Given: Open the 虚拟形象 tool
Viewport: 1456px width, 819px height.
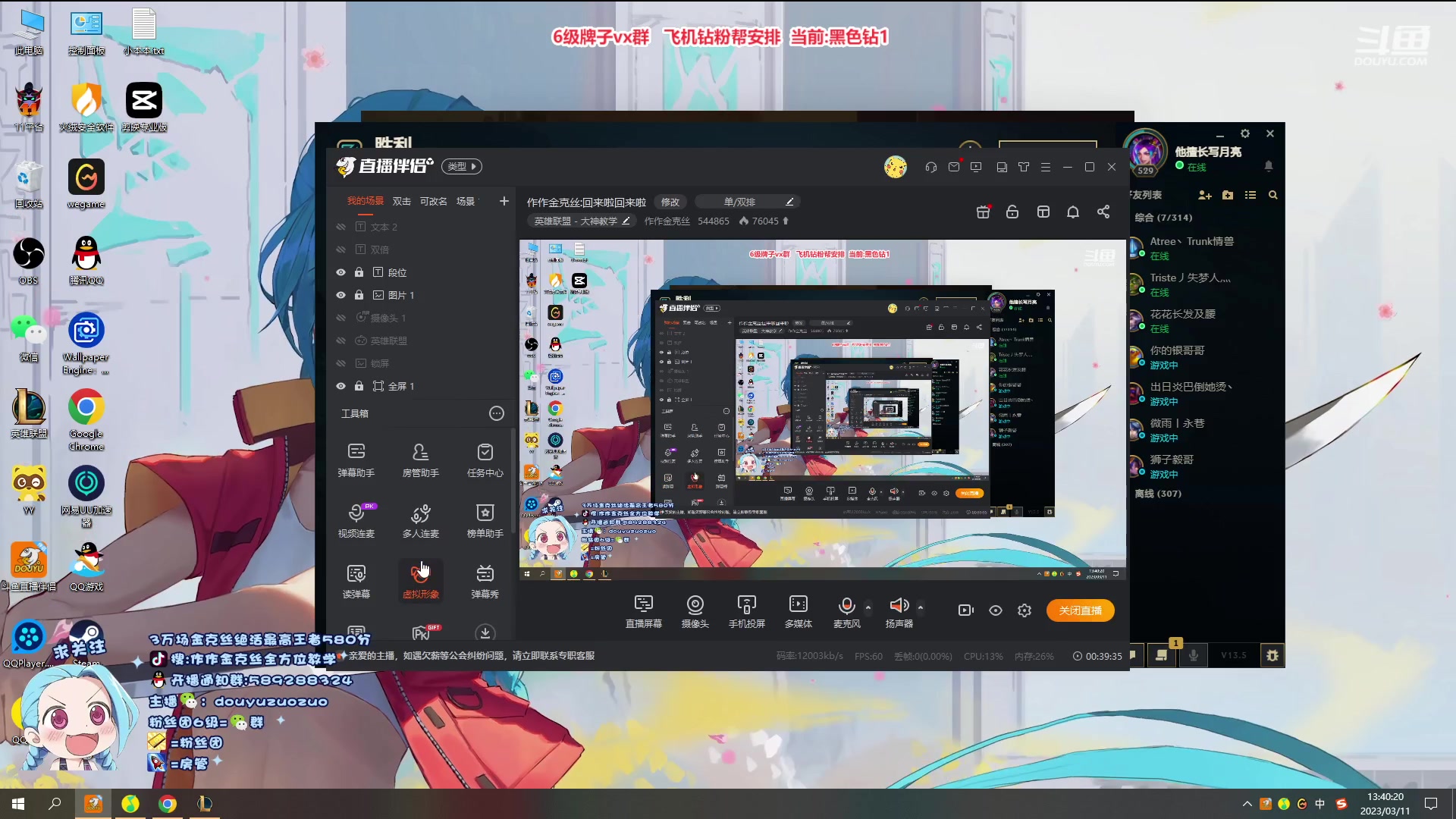Looking at the screenshot, I should 420,581.
